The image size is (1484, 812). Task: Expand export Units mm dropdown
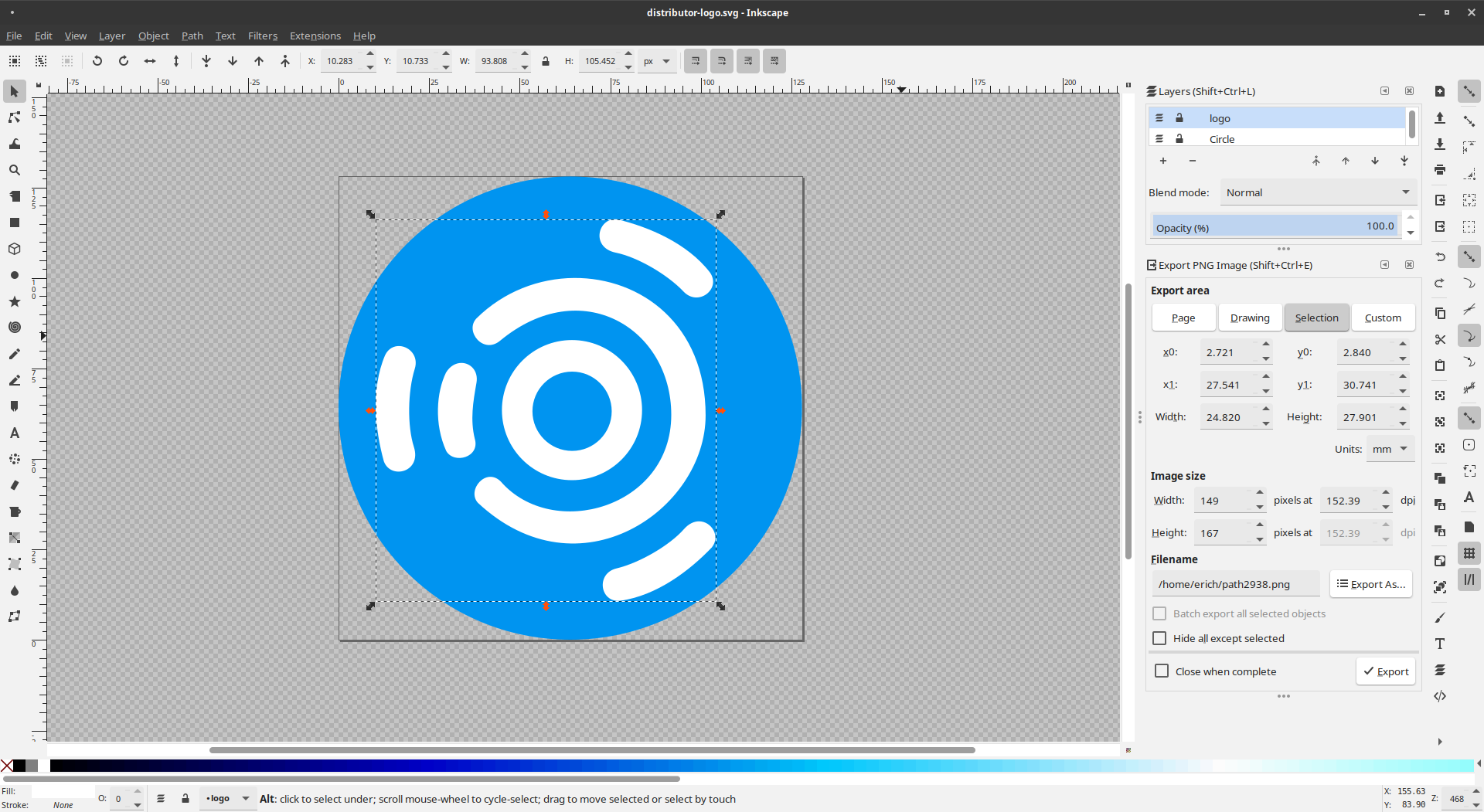1390,449
